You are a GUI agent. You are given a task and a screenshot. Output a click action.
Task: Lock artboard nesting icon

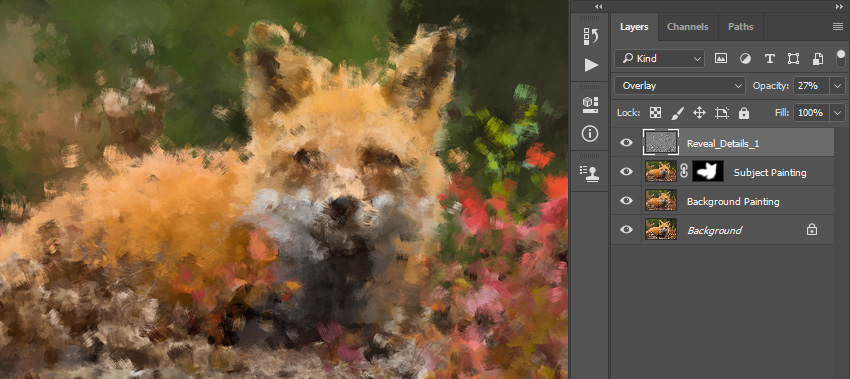722,113
